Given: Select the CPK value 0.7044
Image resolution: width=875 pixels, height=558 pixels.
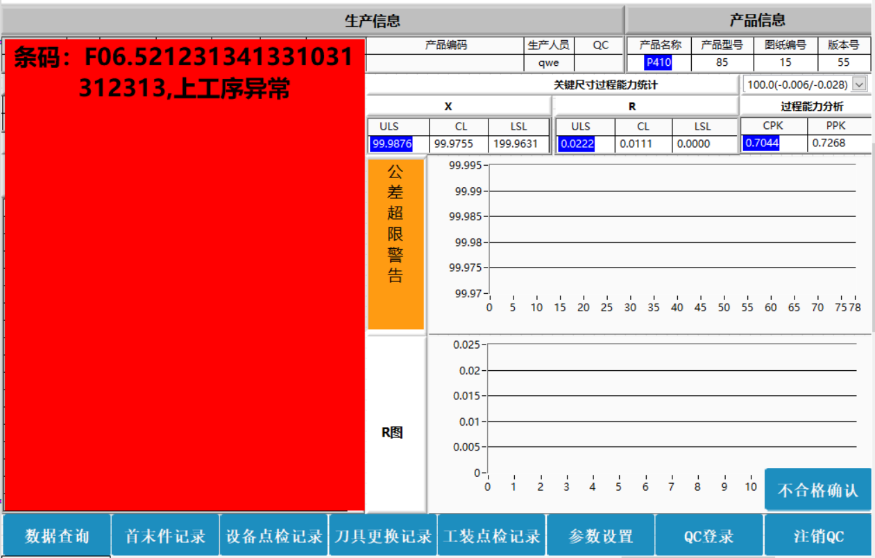Looking at the screenshot, I should pyautogui.click(x=773, y=143).
